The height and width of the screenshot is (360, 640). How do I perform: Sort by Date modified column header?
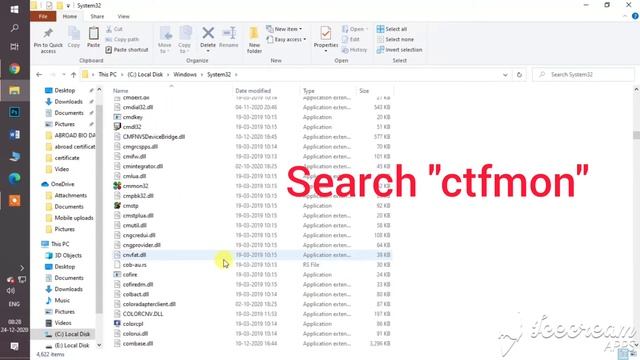pyautogui.click(x=253, y=91)
